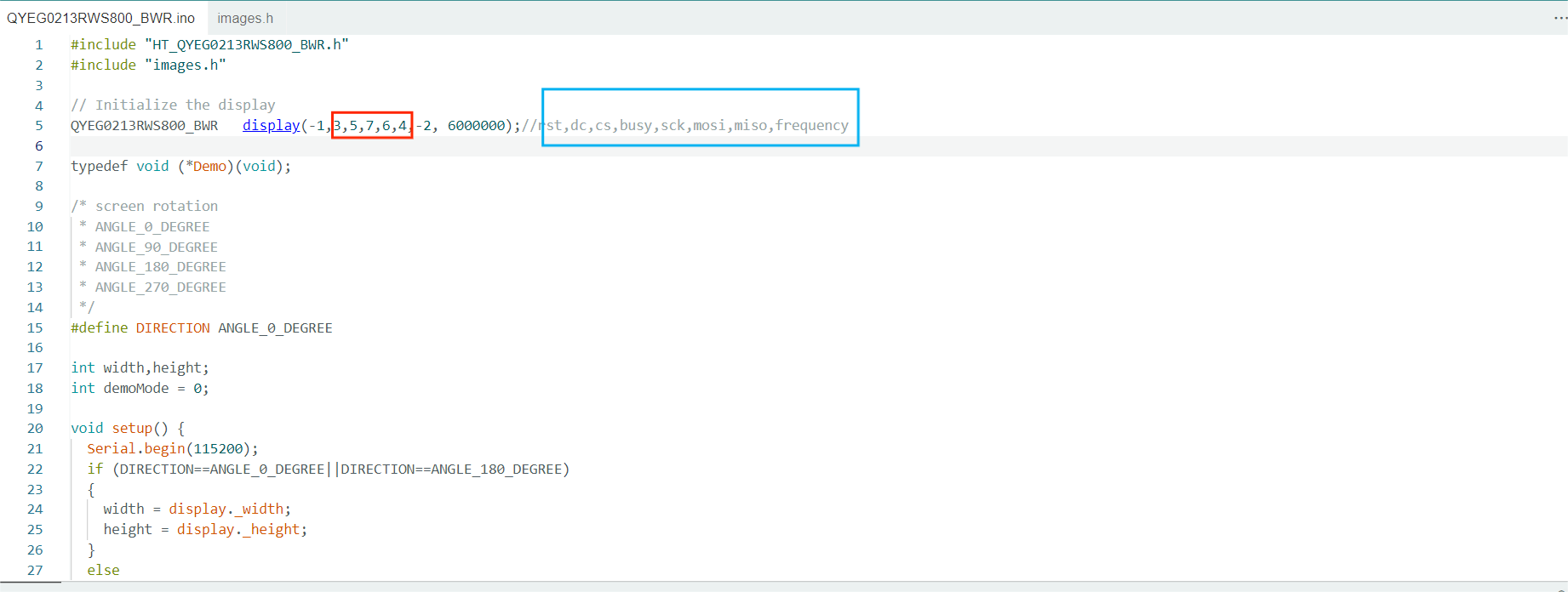
Task: Click the frequency value 6000000 in display call
Action: coord(476,125)
